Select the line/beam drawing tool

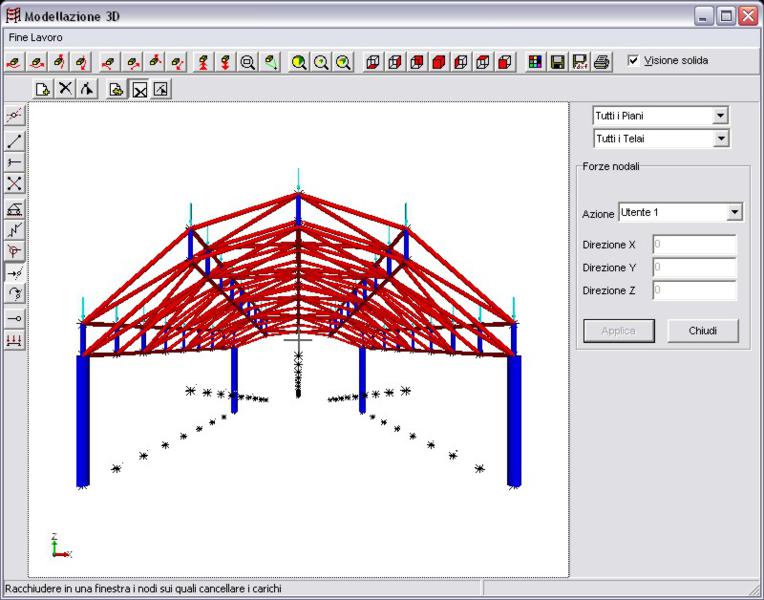pyautogui.click(x=15, y=141)
